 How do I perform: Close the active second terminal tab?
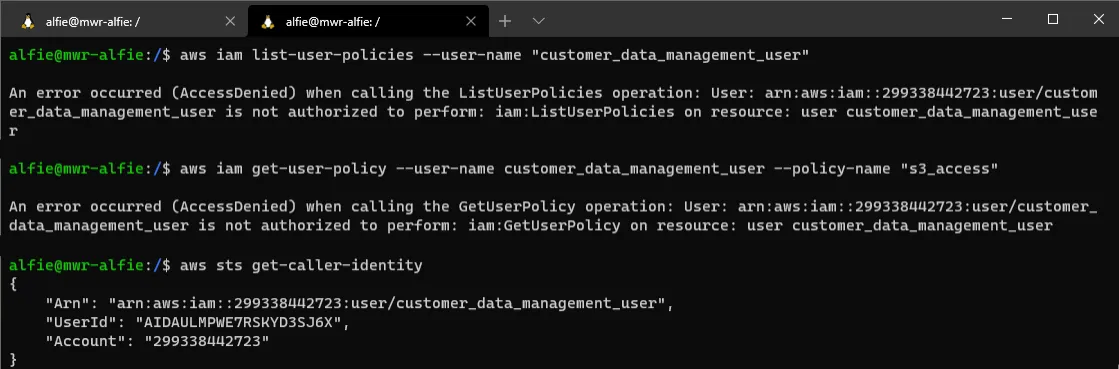470,21
